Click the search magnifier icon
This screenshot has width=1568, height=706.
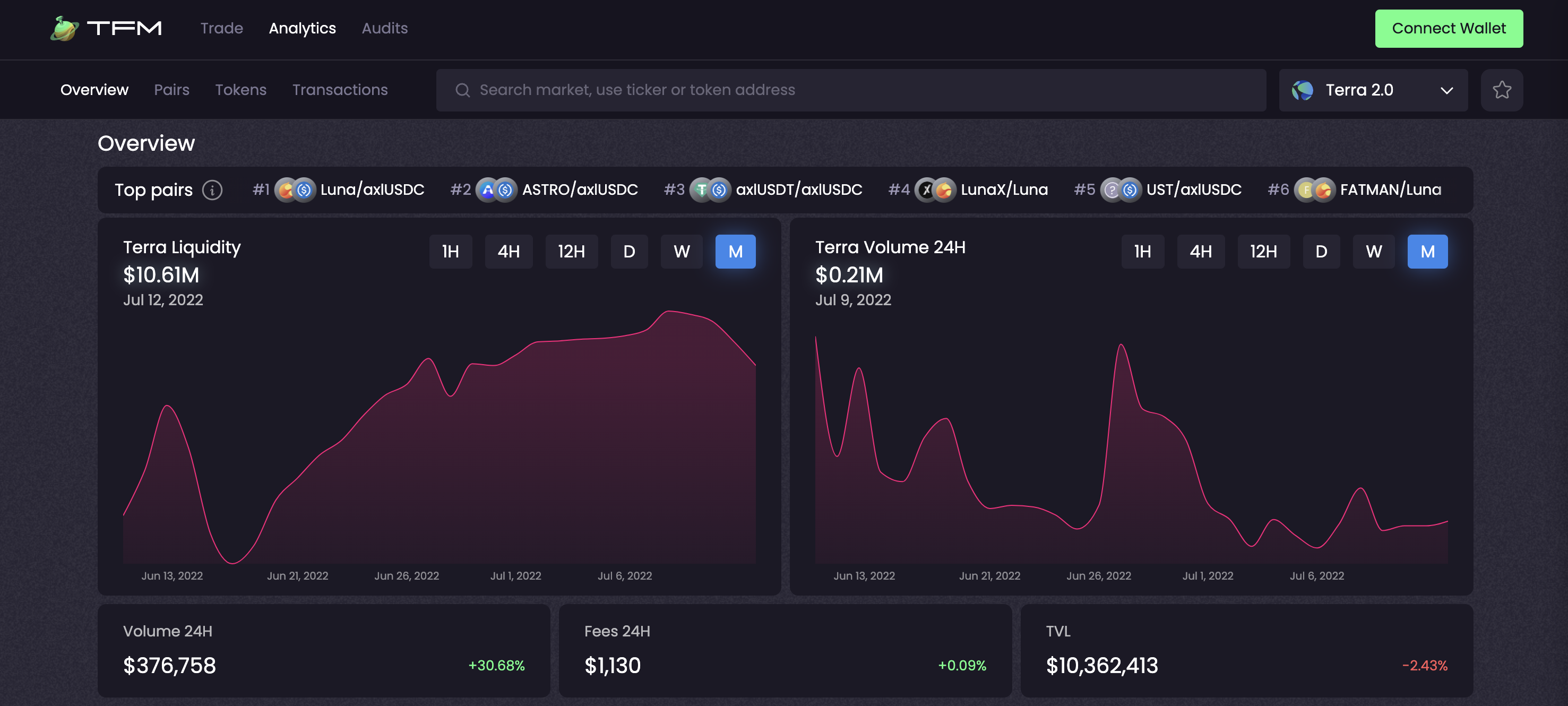463,90
